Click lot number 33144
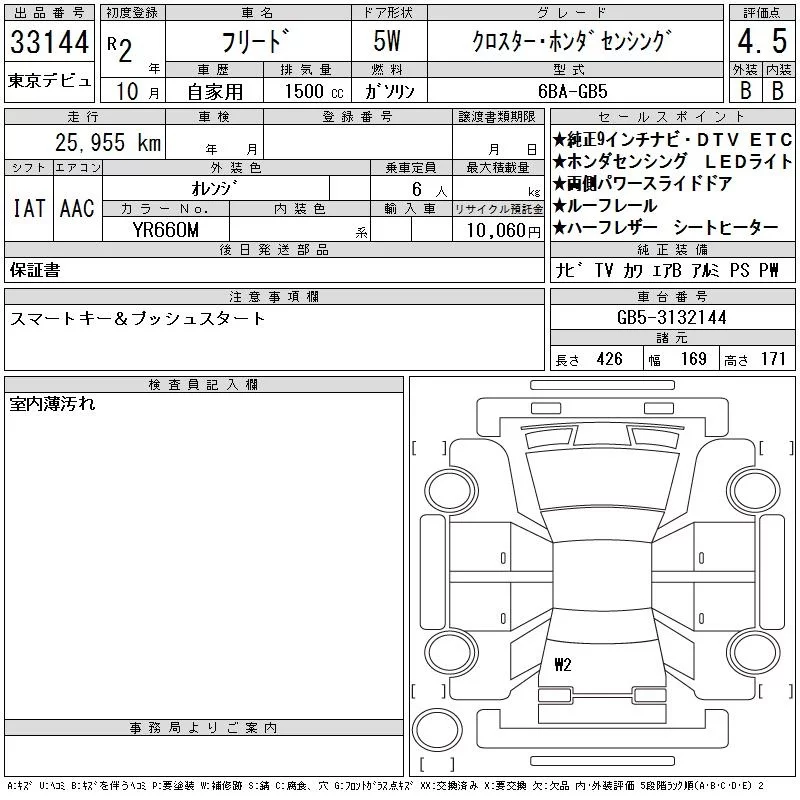Screen dimensions: 800x800 49,42
